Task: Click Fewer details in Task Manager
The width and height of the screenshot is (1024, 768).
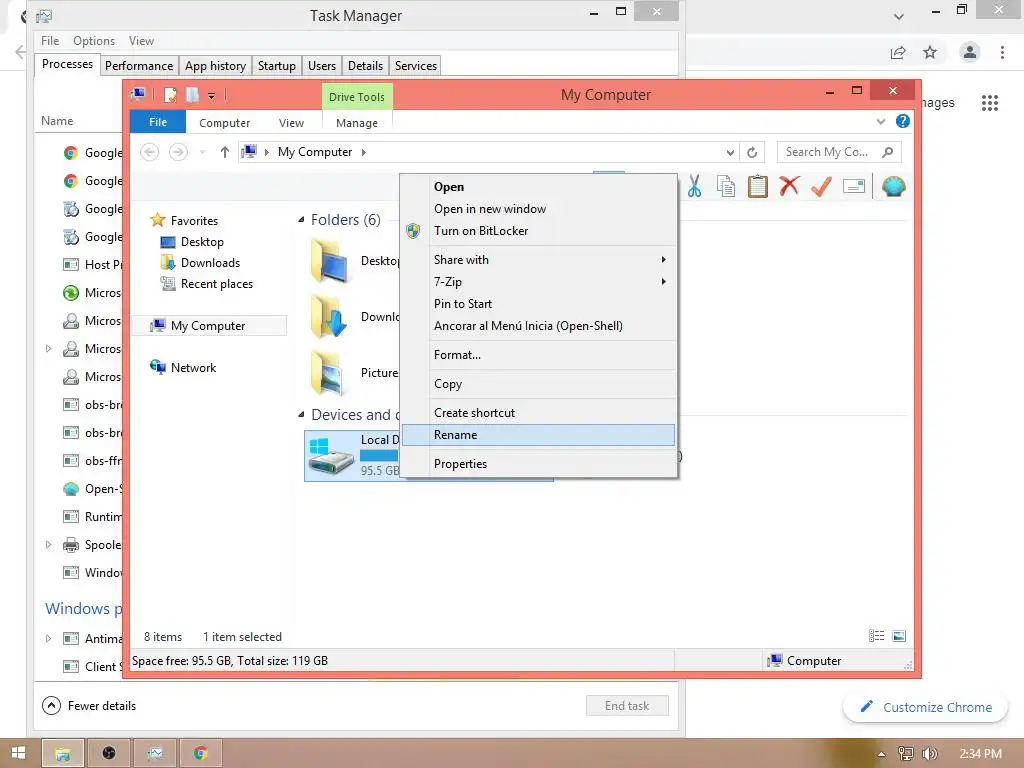Action: click(89, 706)
